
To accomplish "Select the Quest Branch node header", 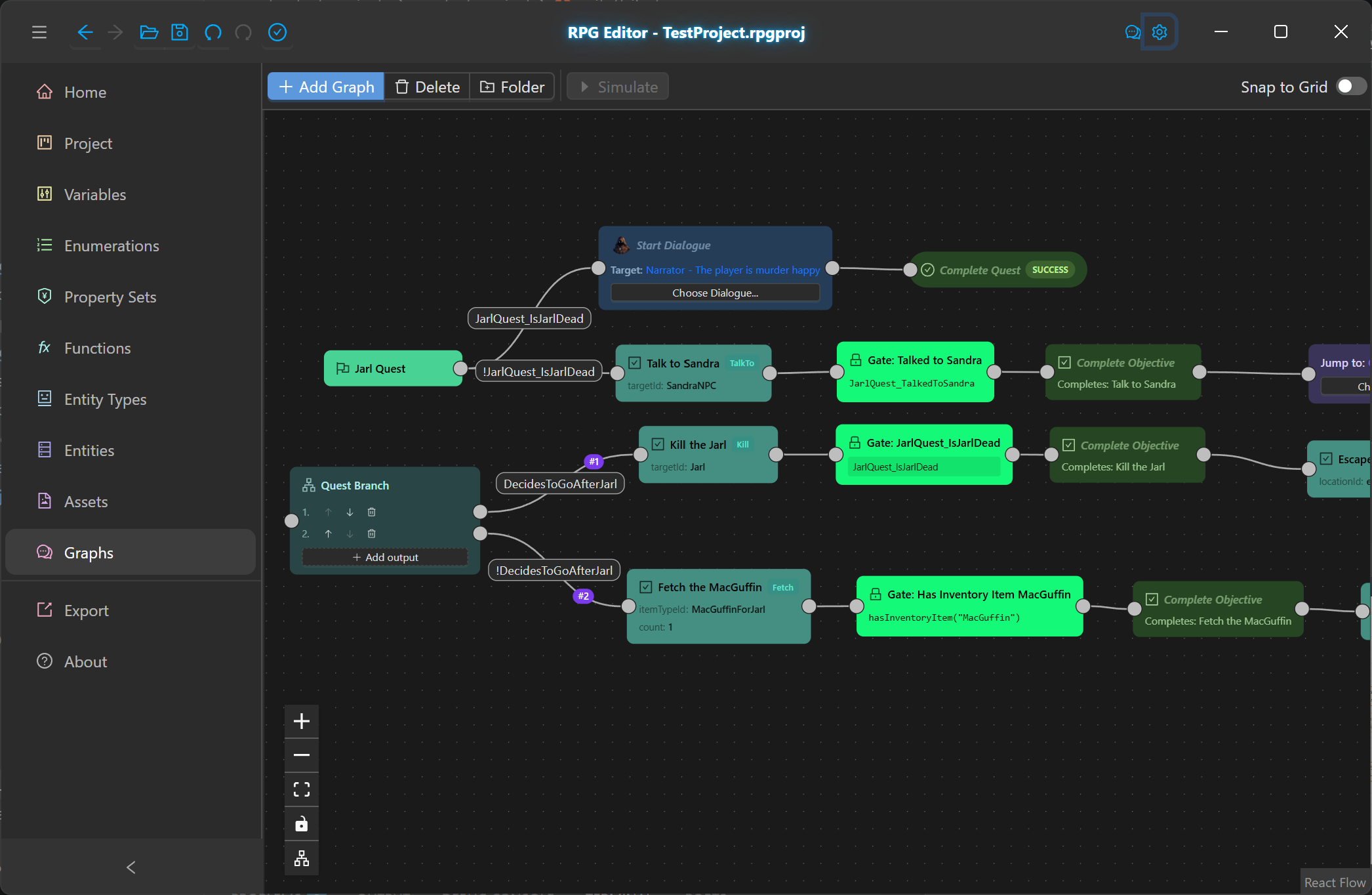I will click(x=354, y=486).
